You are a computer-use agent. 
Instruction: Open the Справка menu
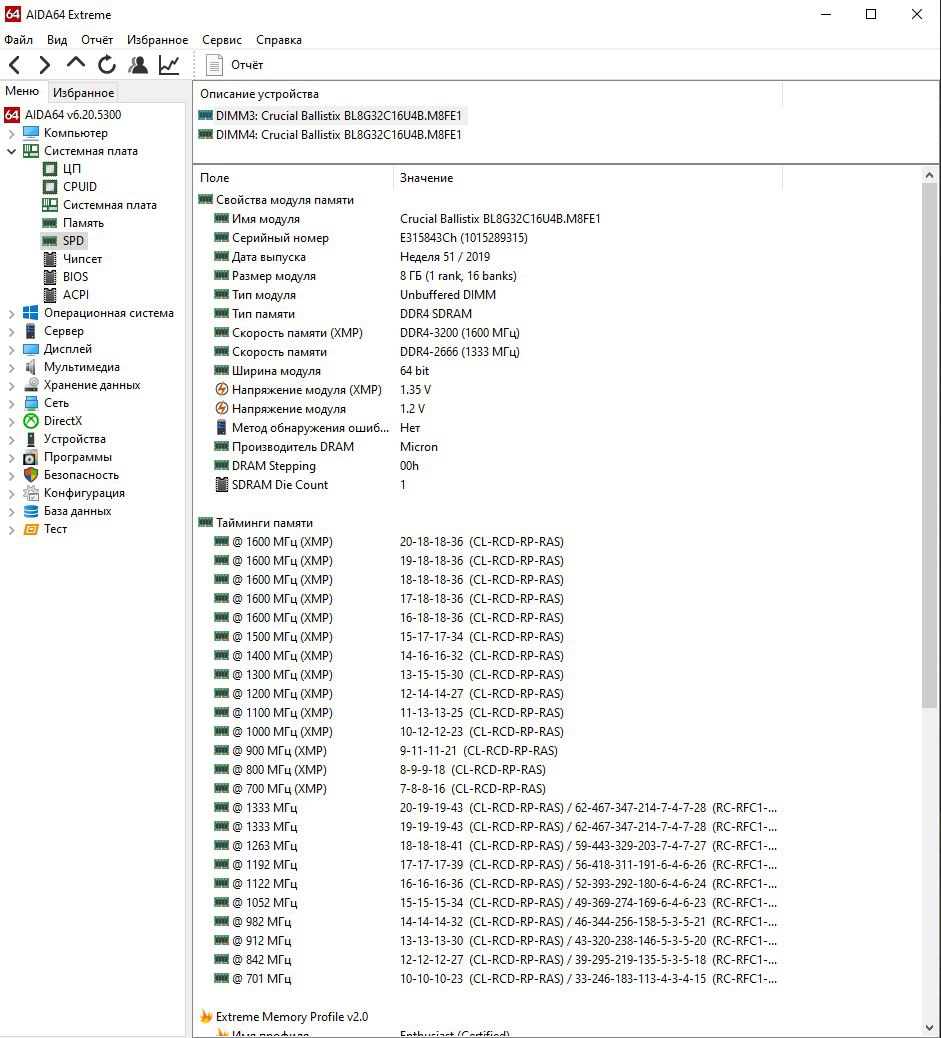tap(279, 40)
